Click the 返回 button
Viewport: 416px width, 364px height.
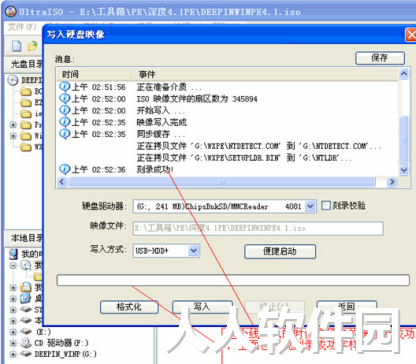pyautogui.click(x=347, y=307)
